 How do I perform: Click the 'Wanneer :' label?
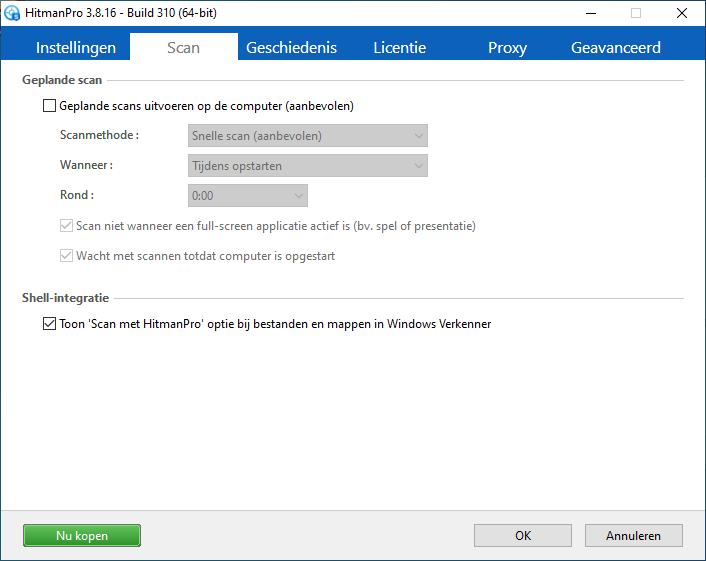point(86,165)
